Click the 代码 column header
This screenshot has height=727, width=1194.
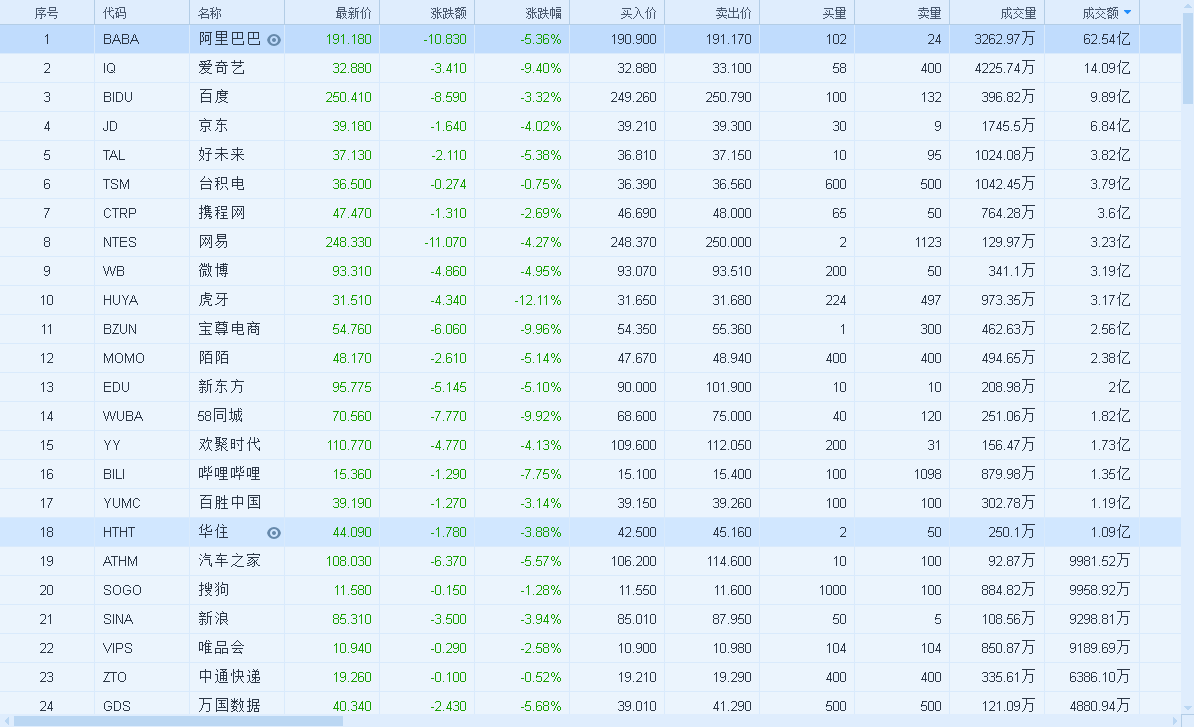[114, 13]
